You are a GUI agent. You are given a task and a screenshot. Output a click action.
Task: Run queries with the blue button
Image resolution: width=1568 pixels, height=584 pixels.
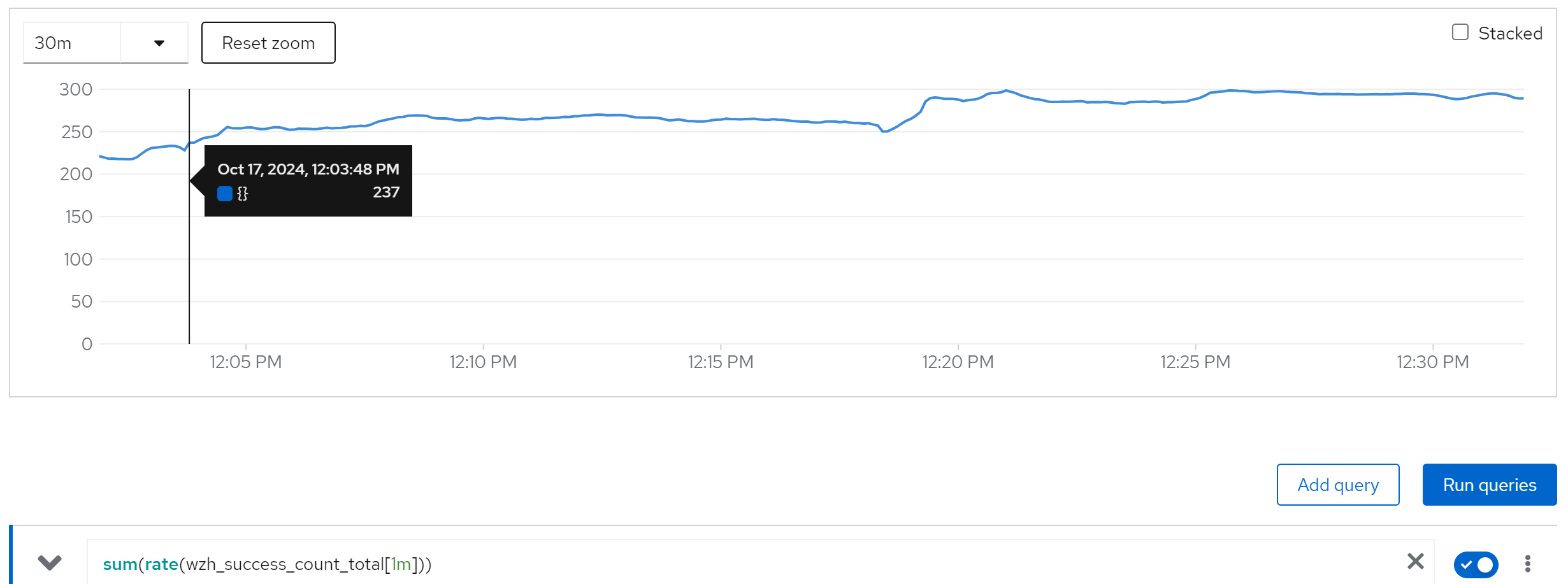coord(1489,485)
